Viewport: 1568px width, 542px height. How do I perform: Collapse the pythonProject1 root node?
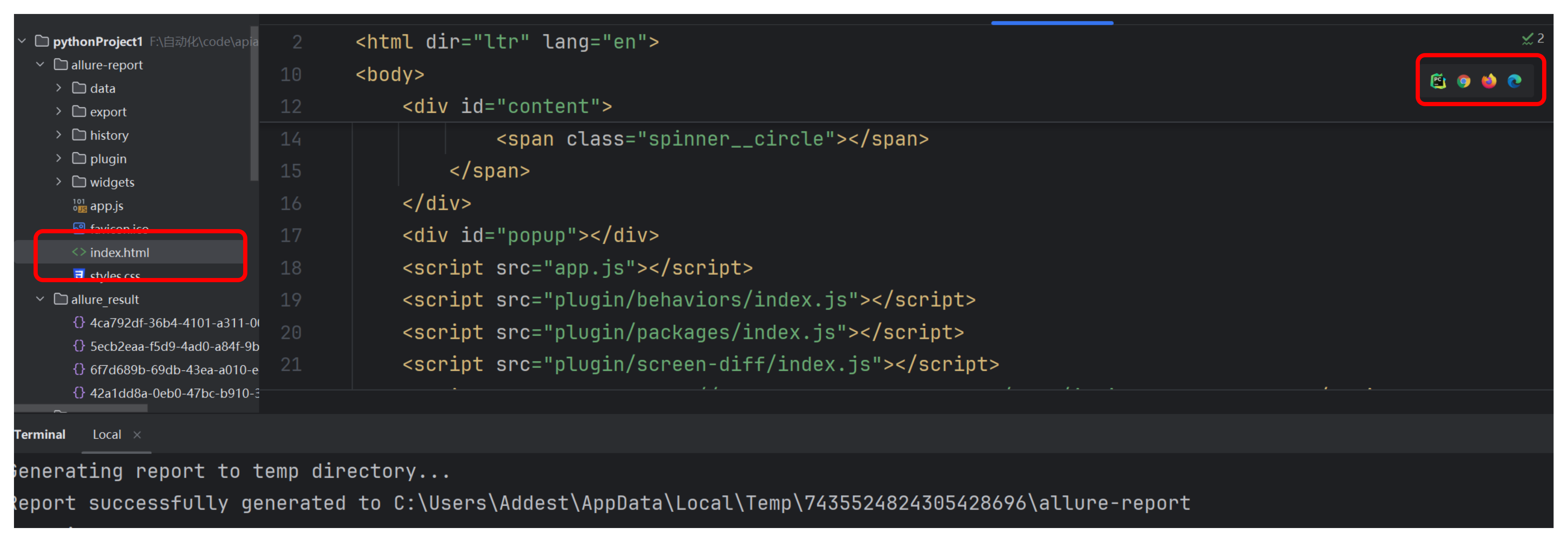click(22, 41)
